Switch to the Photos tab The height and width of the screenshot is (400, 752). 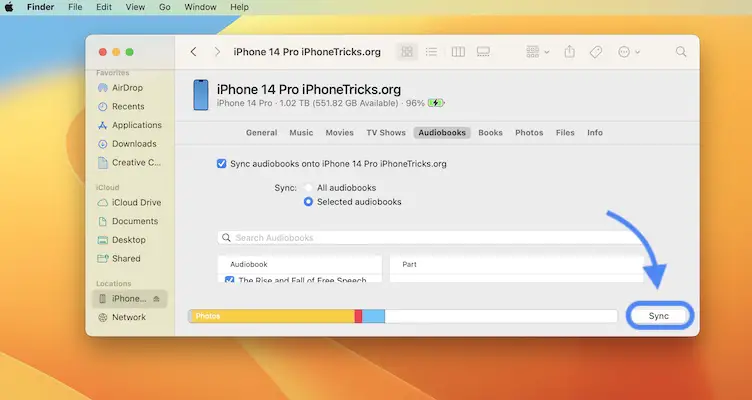529,132
